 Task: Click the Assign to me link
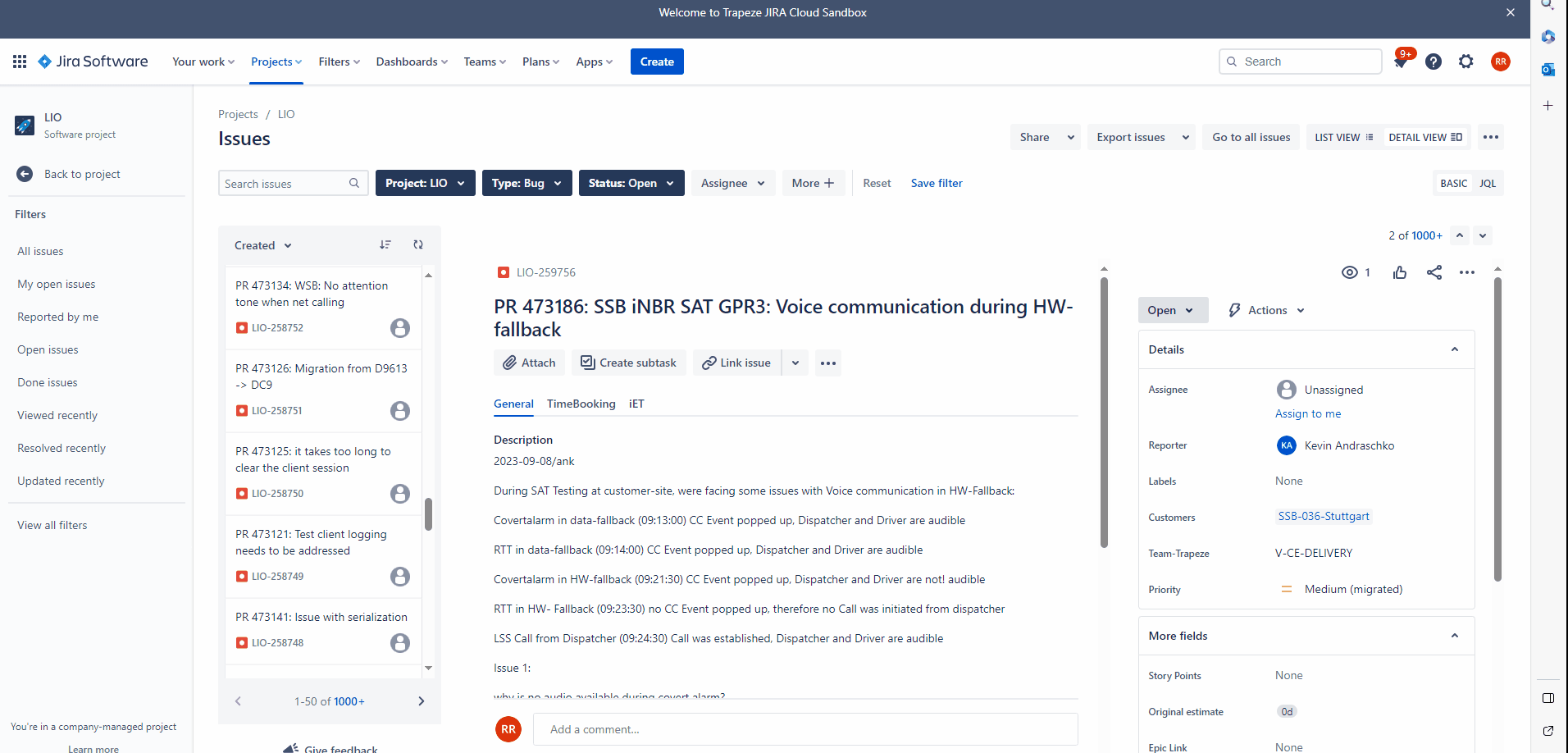[x=1307, y=413]
